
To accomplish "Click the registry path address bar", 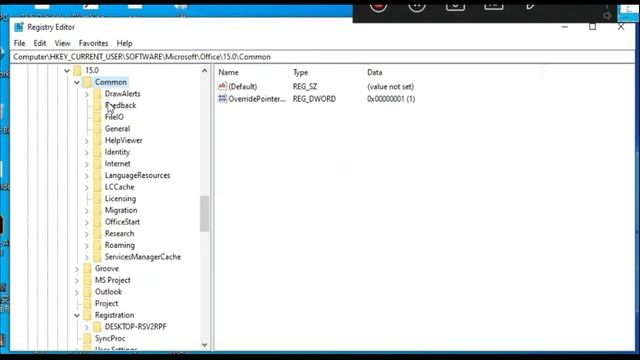I will [322, 57].
